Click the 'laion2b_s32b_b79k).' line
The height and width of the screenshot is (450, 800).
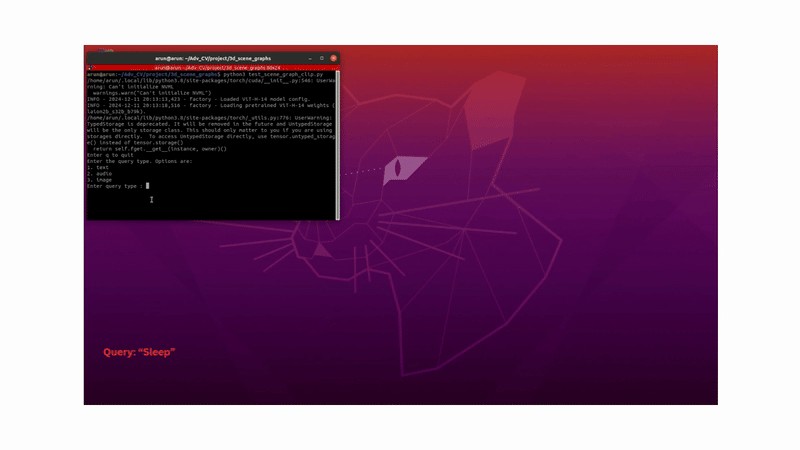pos(116,112)
